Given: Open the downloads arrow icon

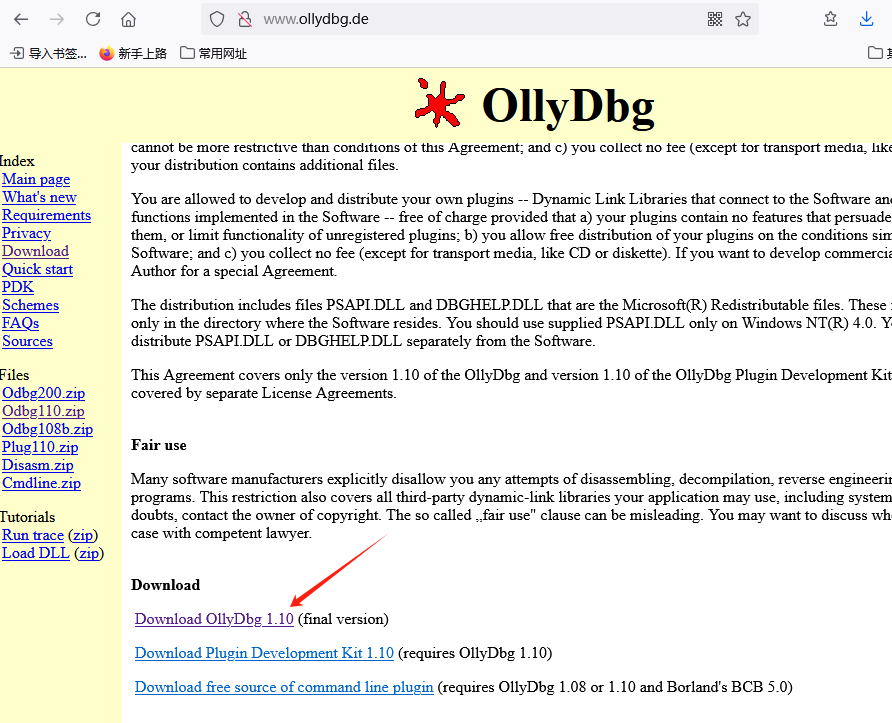Looking at the screenshot, I should pos(866,19).
